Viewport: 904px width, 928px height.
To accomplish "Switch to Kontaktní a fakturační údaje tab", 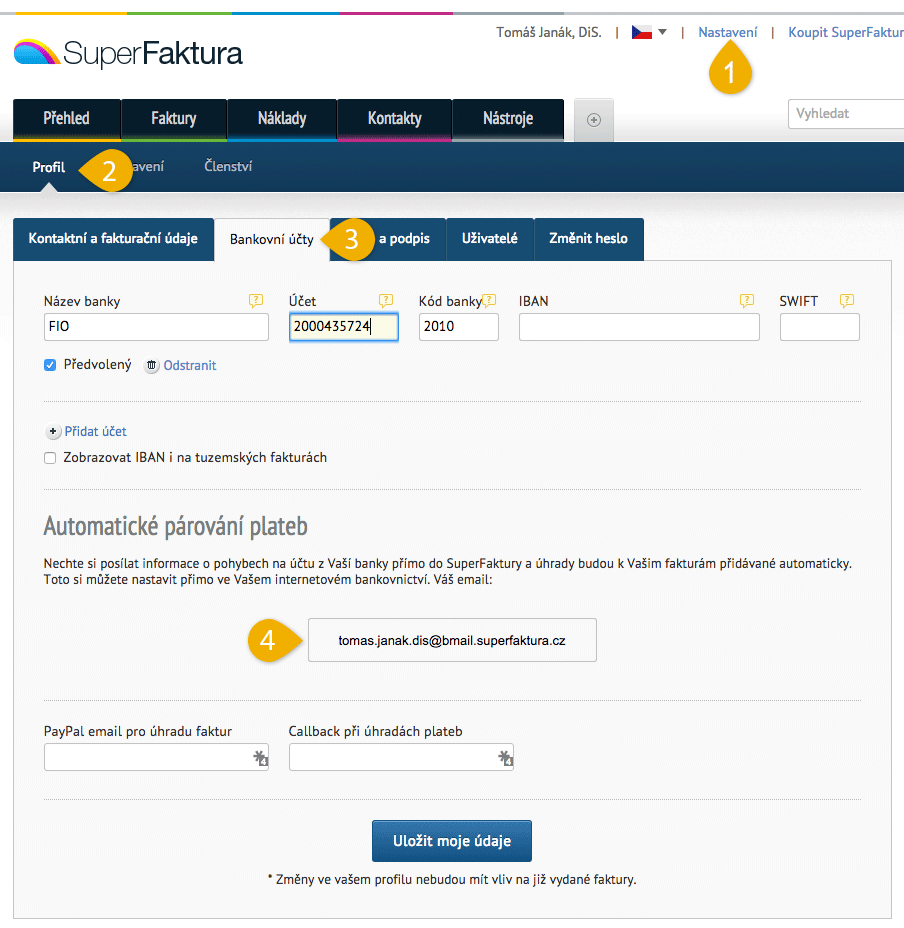I will 113,239.
